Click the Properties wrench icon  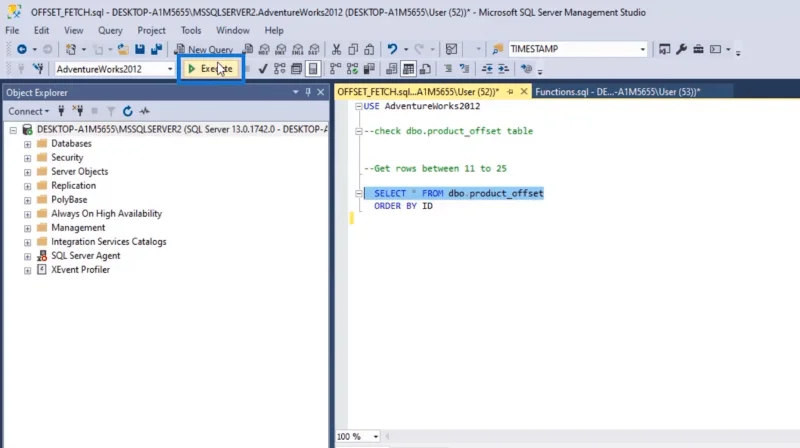point(681,49)
